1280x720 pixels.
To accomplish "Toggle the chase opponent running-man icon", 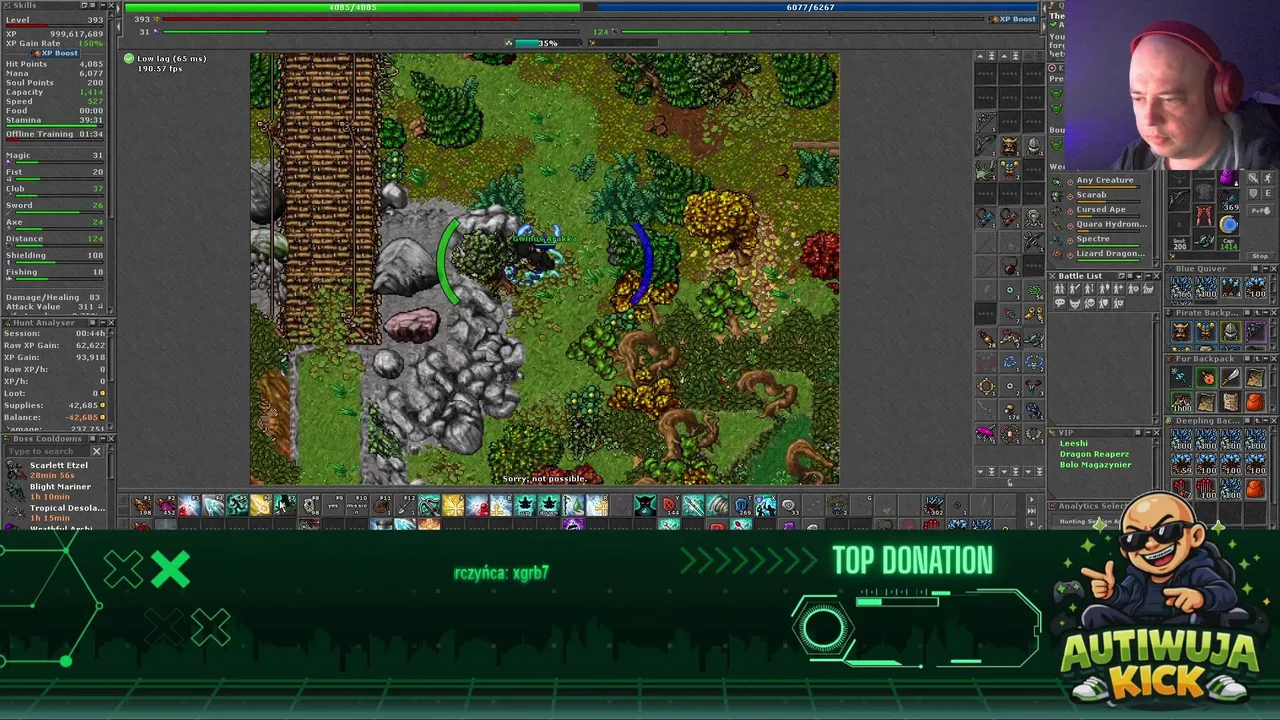I will tap(1268, 178).
